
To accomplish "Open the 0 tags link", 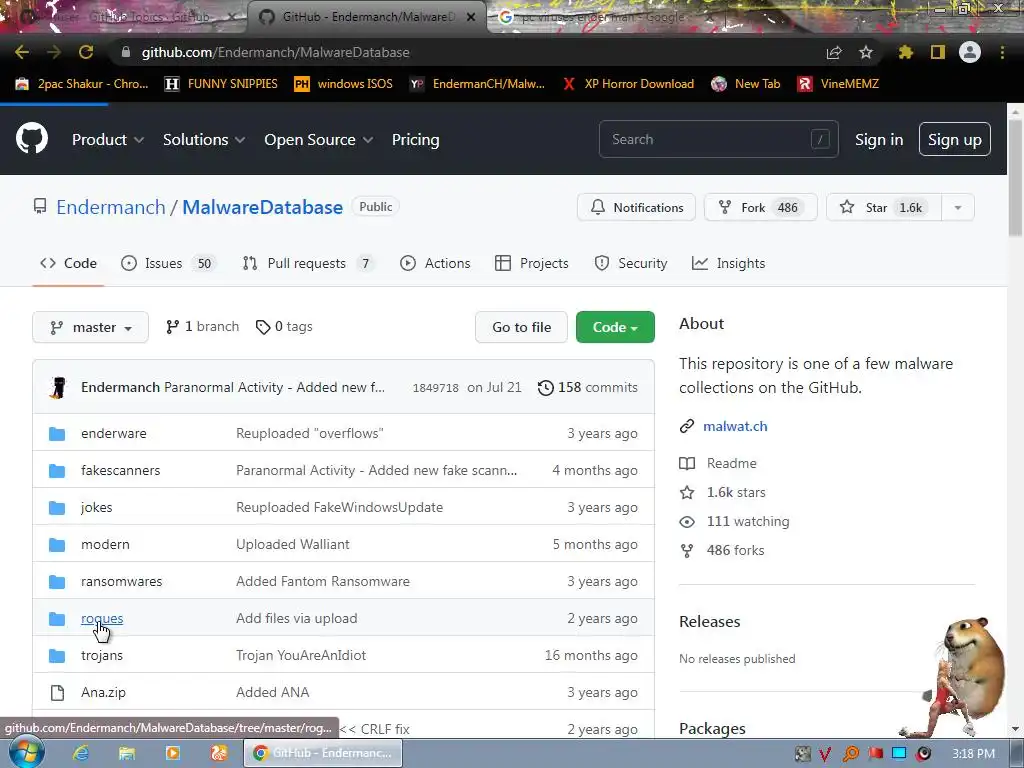I will pos(283,327).
